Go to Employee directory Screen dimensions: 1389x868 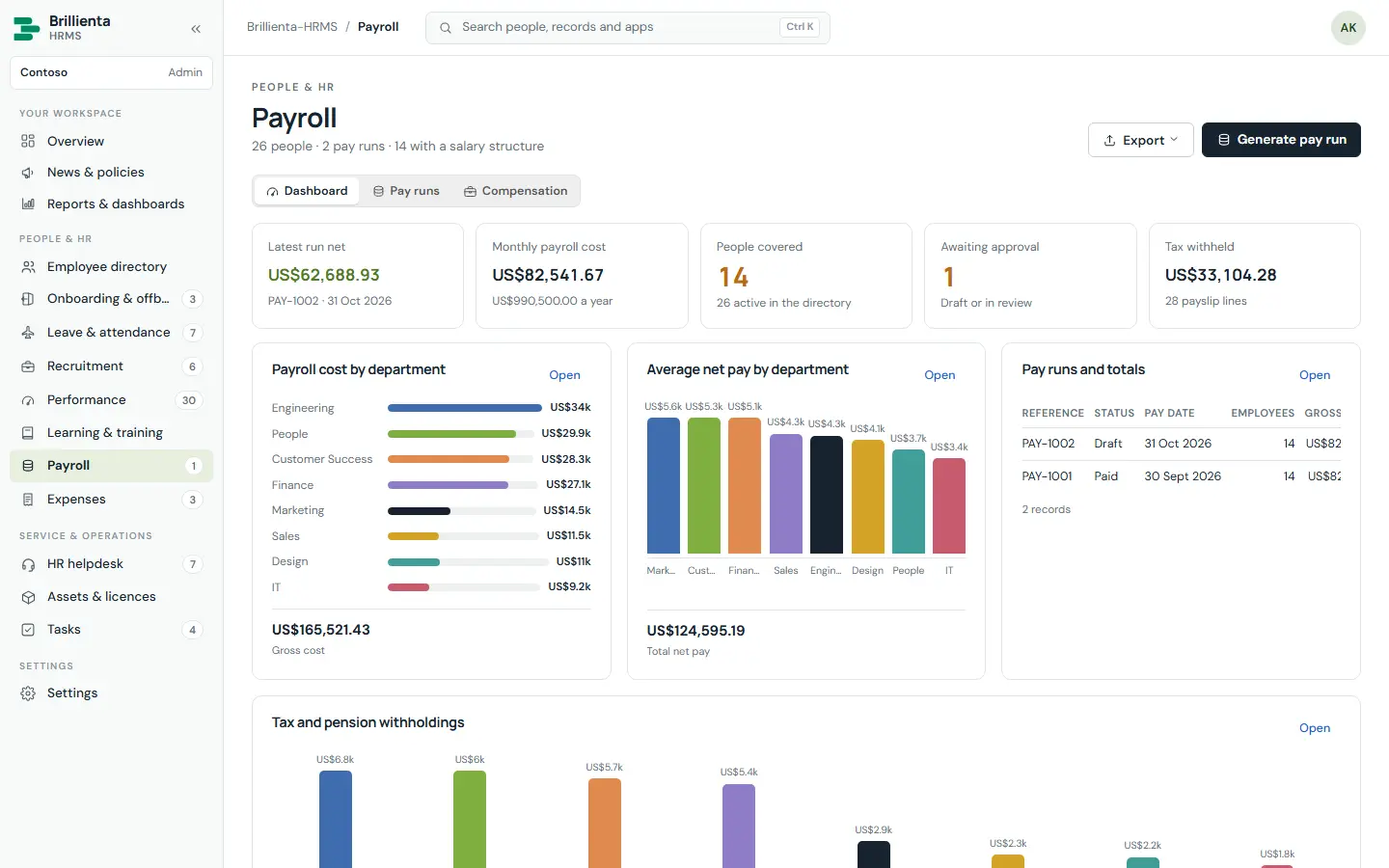pos(111,267)
